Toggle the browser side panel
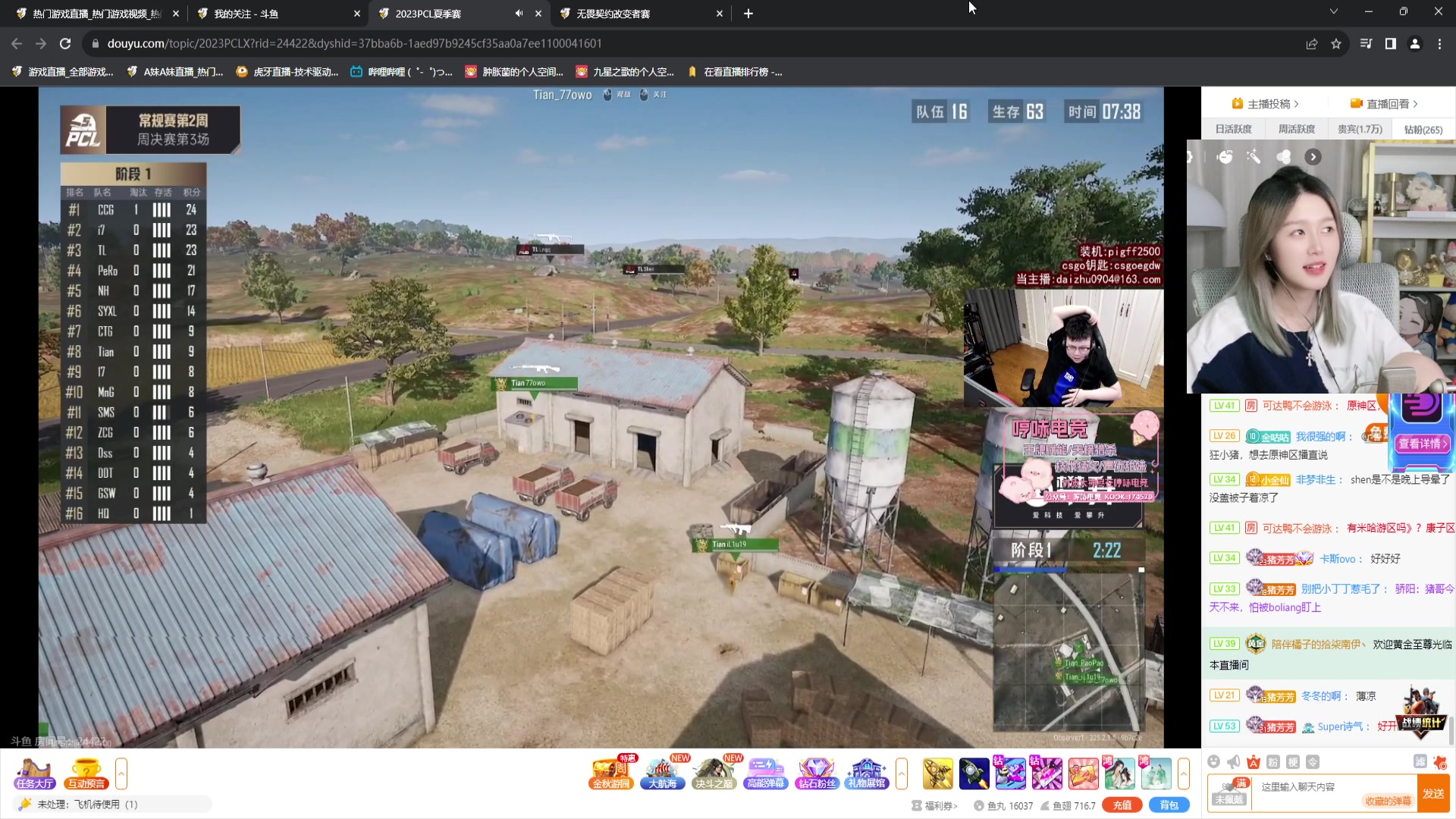The height and width of the screenshot is (819, 1456). (x=1391, y=44)
